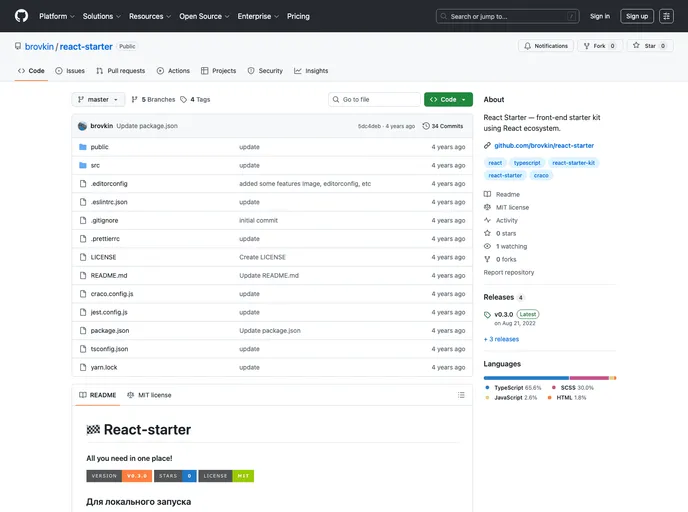Click the Notifications bell icon
Image resolution: width=688 pixels, height=512 pixels.
point(527,46)
